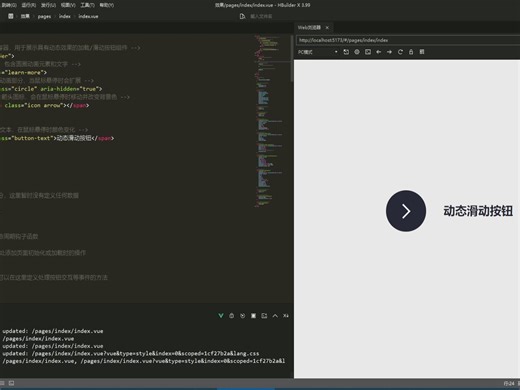
Task: Open the third menu in the menu bar
Action: [x=48, y=5]
